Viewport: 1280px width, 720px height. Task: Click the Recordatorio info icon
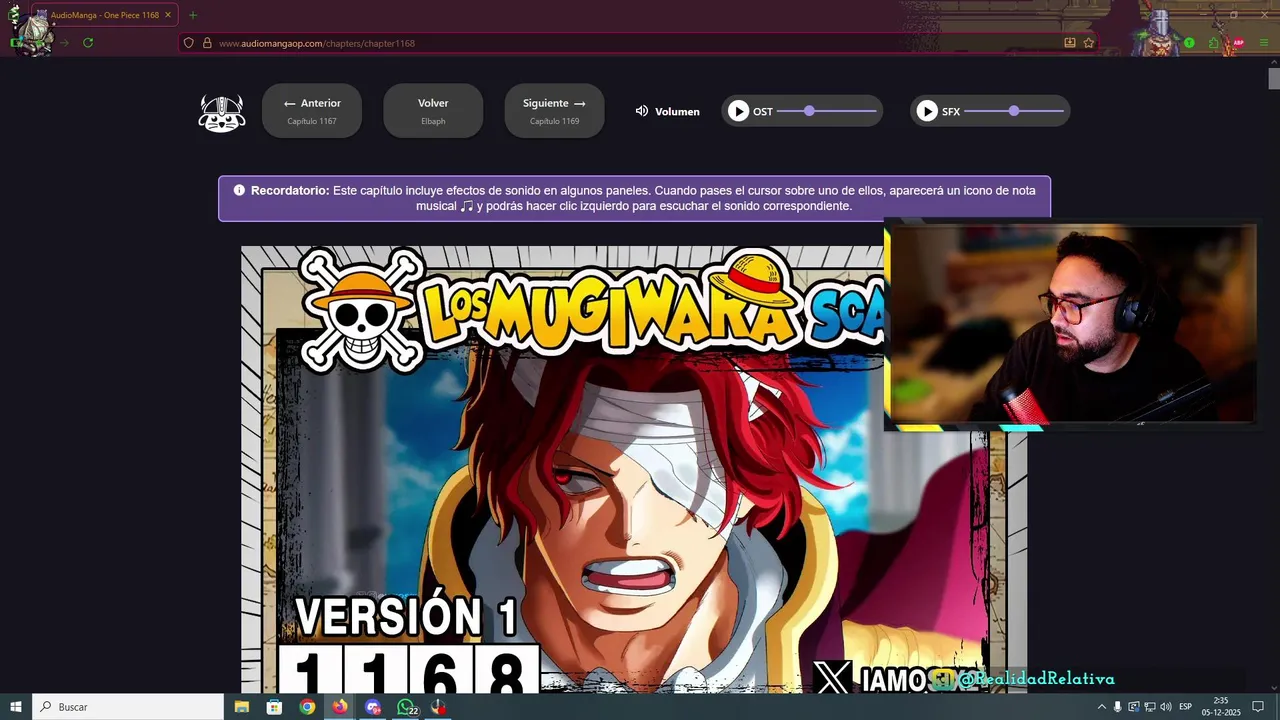pos(239,190)
